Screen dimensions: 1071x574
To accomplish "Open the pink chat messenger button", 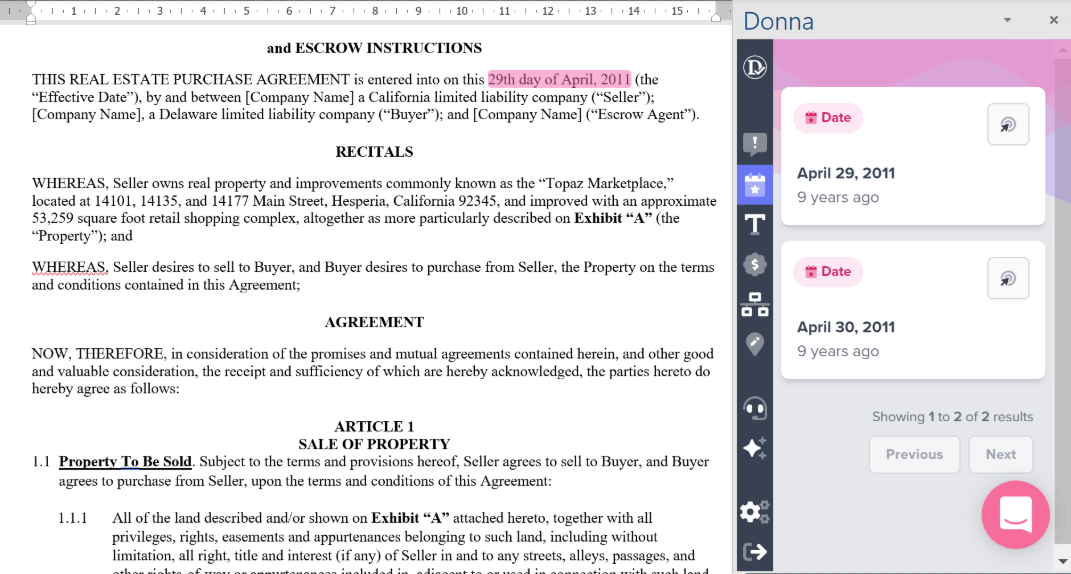I will (1016, 515).
